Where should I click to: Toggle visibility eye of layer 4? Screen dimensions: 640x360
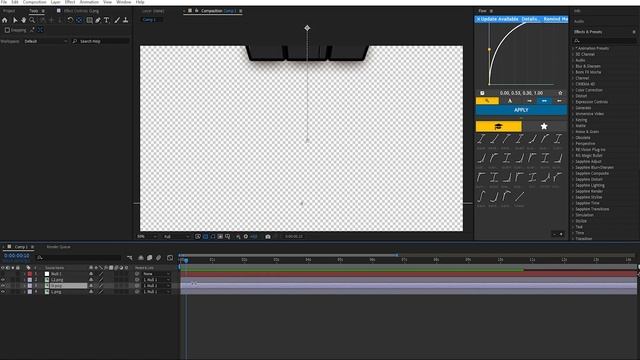[3, 292]
